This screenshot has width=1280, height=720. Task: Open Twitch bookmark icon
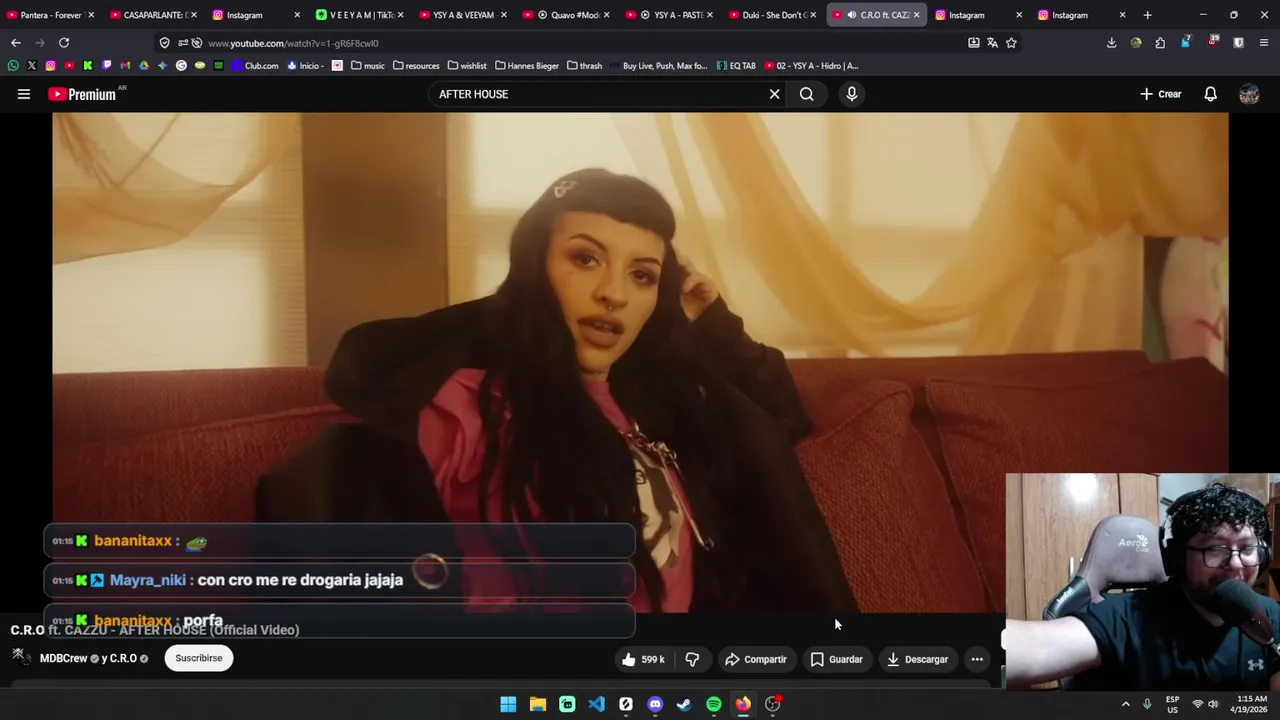(106, 66)
